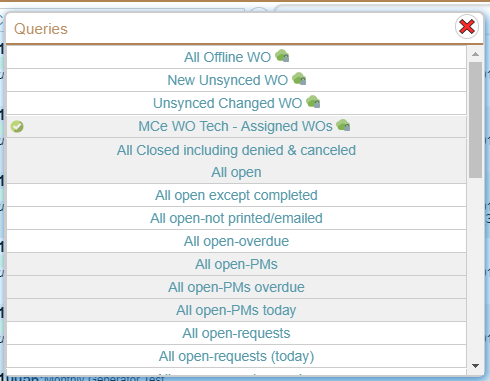Click the scrollbar up arrow in Queries list
Image resolution: width=490 pixels, height=381 pixels.
pos(476,54)
